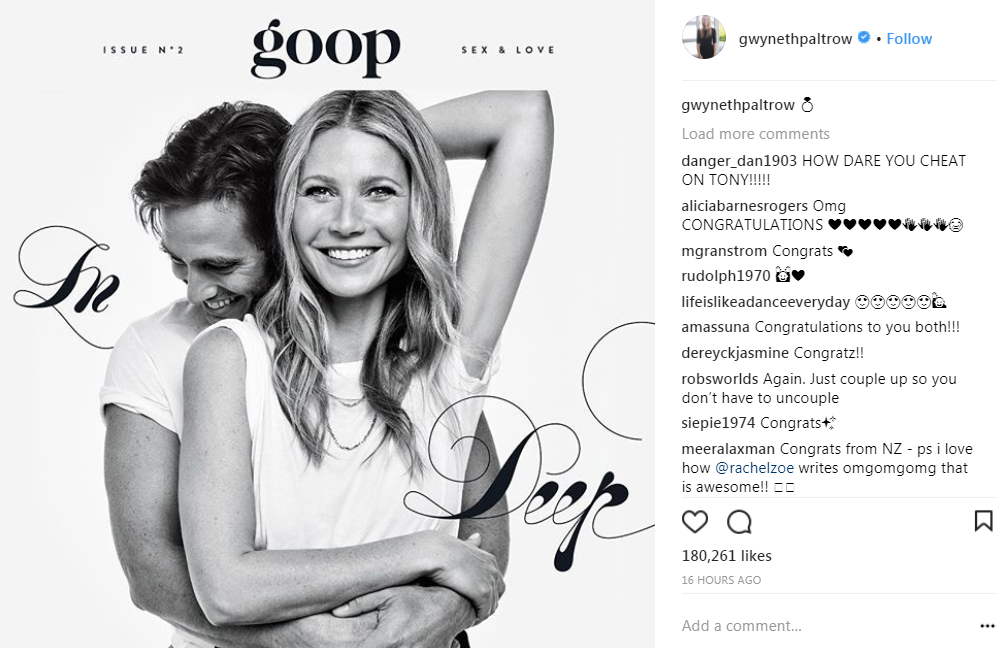1006x648 pixels.
Task: Save post with bookmark icon
Action: [984, 521]
